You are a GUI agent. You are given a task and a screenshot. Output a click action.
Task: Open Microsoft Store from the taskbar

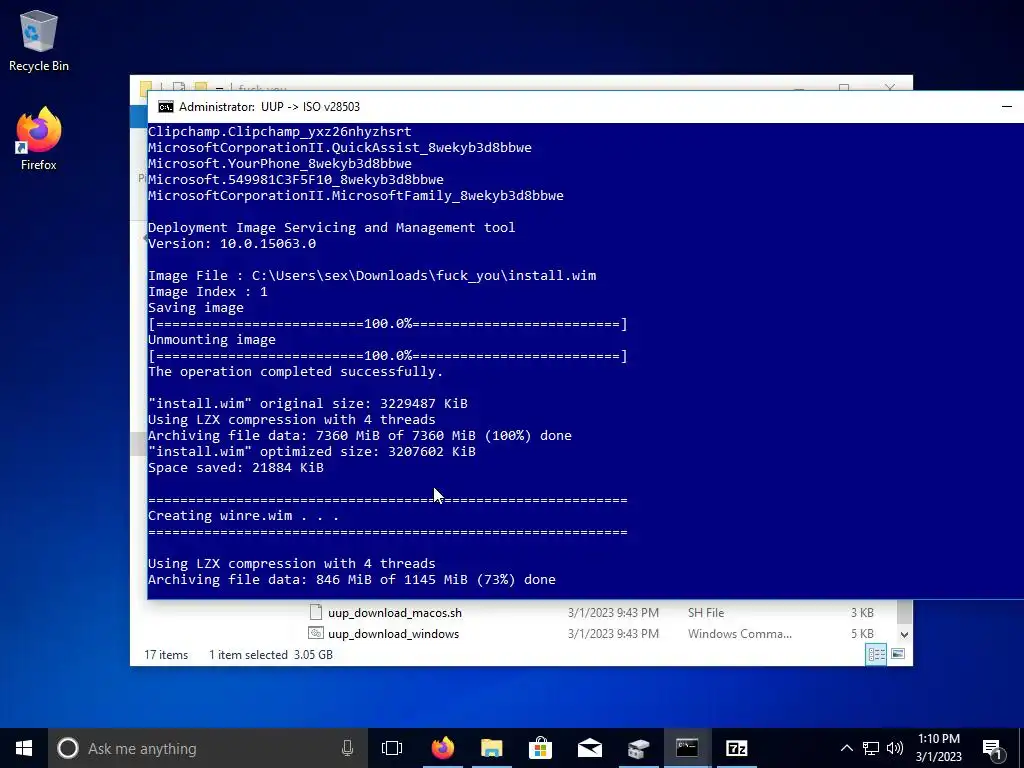pos(540,748)
